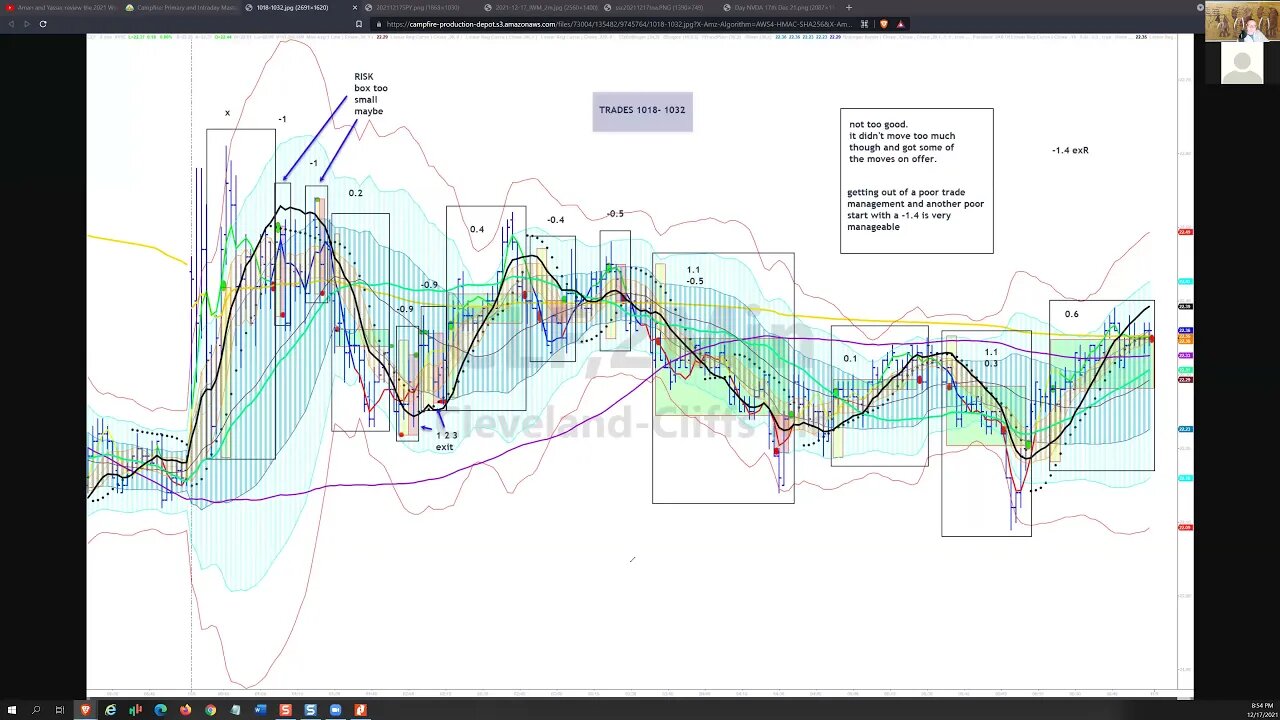
Task: Click the '0.2' trade result label
Action: pos(355,193)
